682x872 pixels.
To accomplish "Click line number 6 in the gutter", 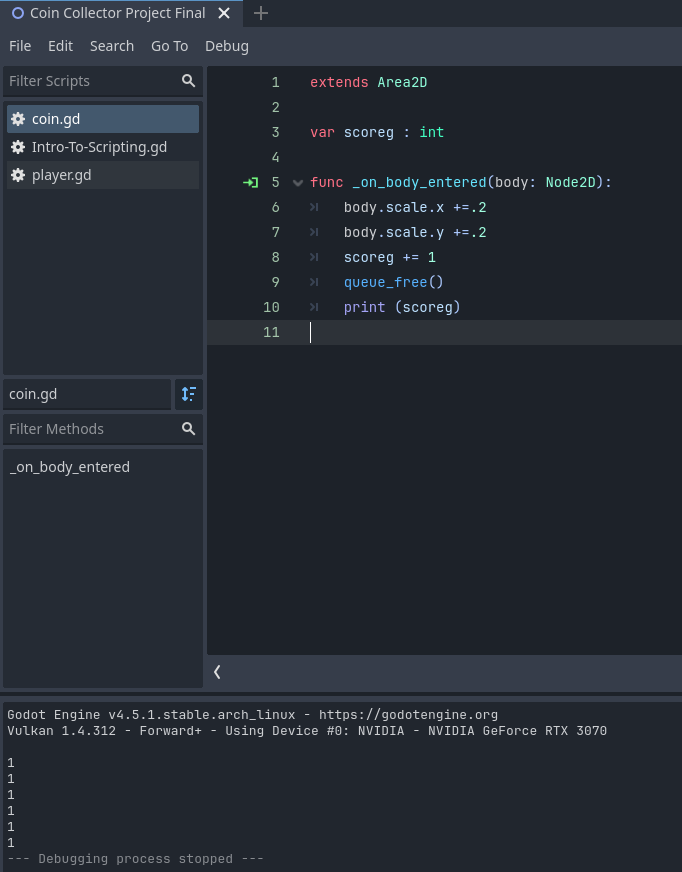I will coord(275,207).
